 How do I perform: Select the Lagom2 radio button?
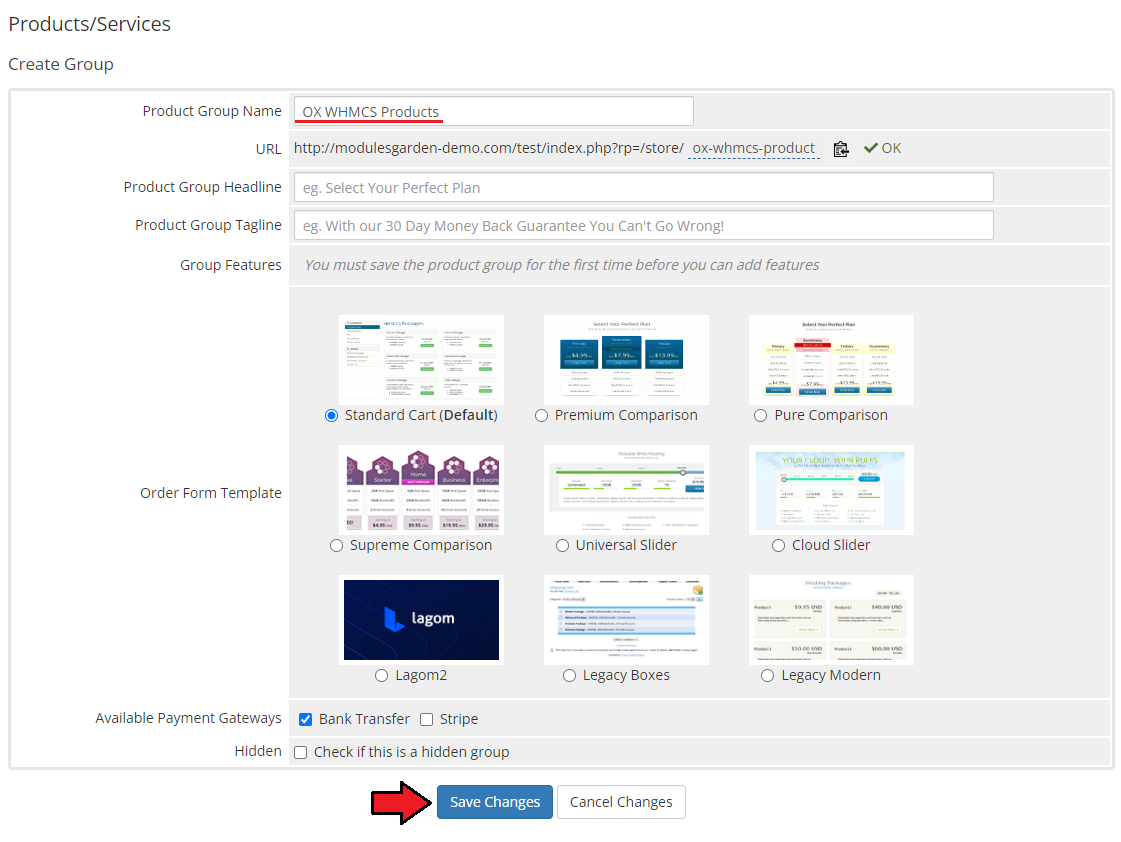(382, 676)
